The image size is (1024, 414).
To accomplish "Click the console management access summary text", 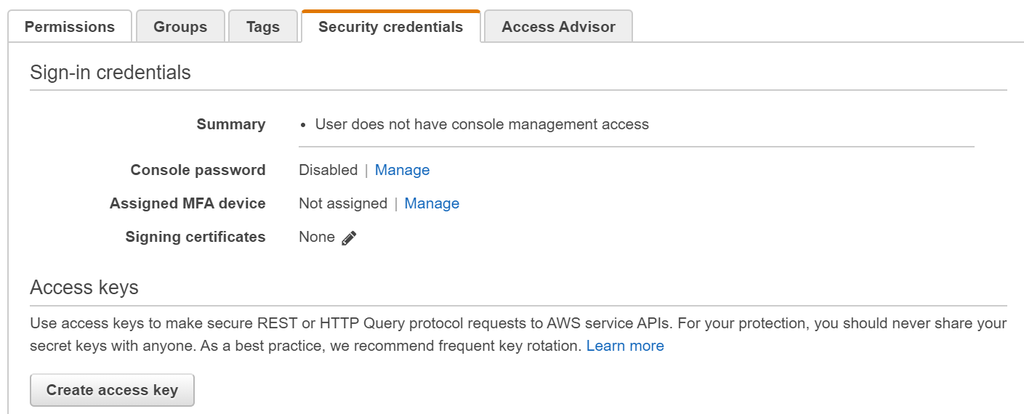I will [x=481, y=125].
